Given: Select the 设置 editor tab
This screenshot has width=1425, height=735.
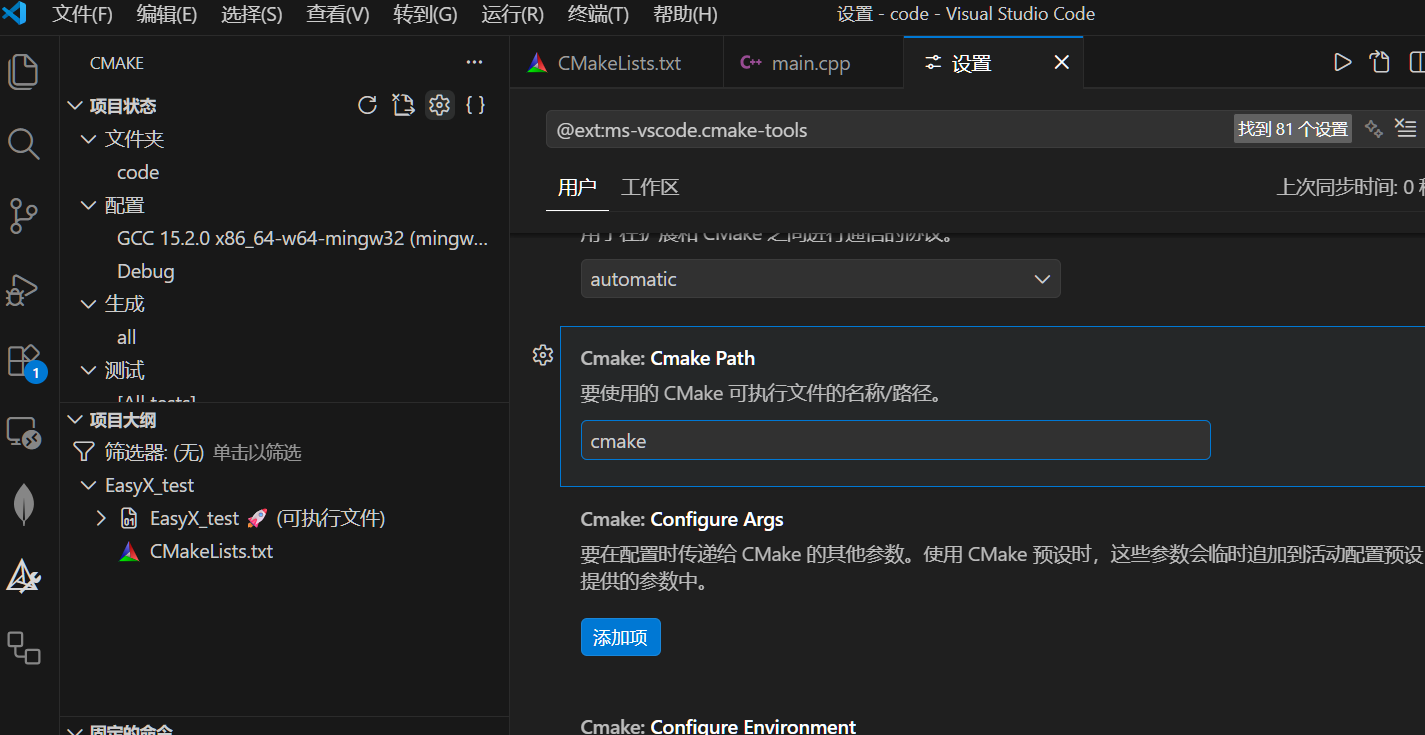Looking at the screenshot, I should click(993, 63).
